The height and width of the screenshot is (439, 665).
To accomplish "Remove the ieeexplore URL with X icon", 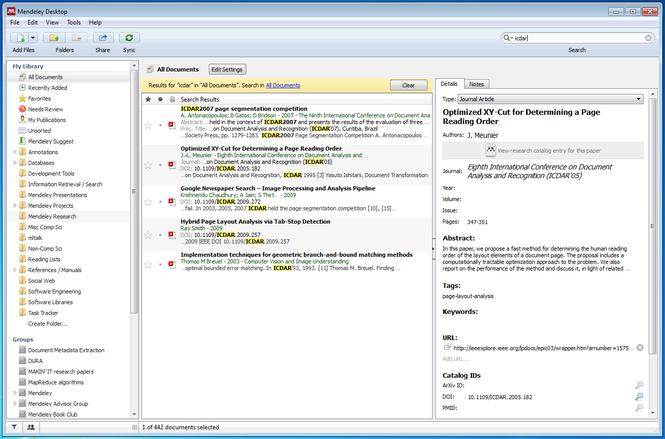I will click(640, 348).
